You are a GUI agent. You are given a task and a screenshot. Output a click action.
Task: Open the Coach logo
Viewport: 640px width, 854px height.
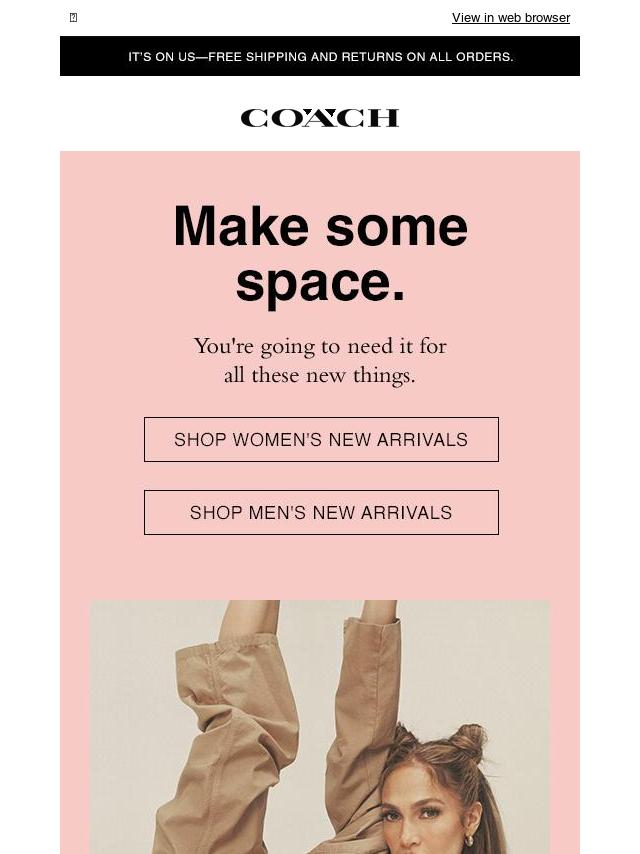point(320,118)
